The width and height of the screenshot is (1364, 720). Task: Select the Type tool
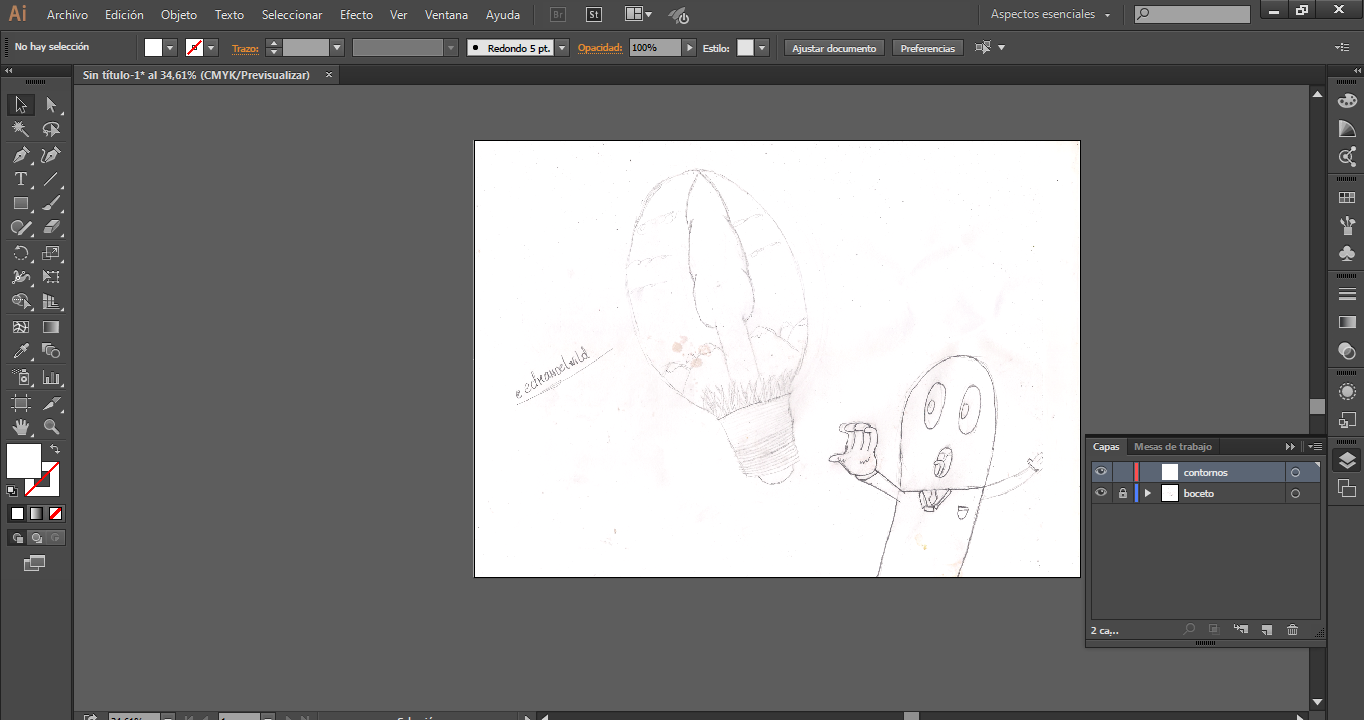pos(20,180)
